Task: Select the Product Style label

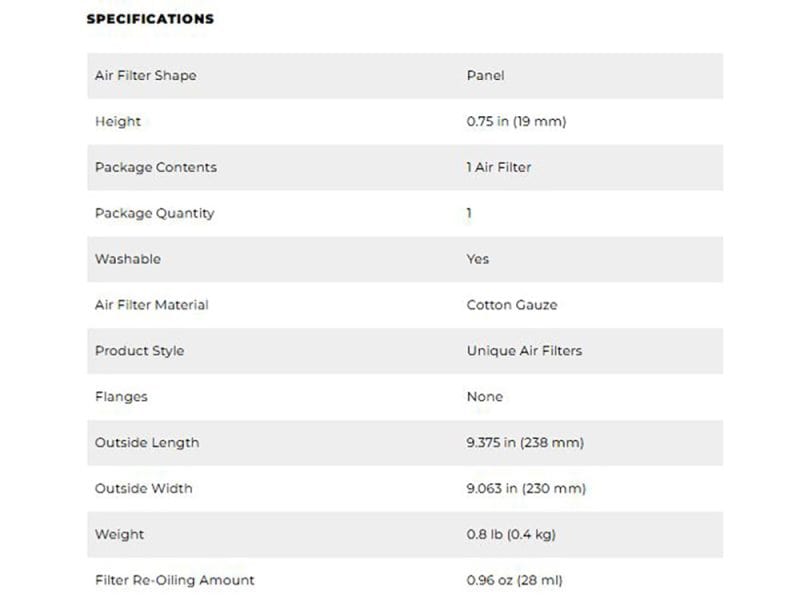Action: point(139,351)
